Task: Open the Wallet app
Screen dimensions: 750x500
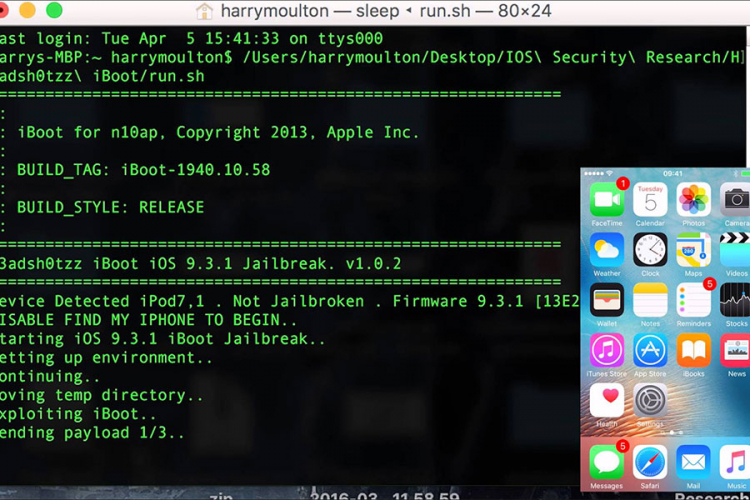Action: point(607,300)
